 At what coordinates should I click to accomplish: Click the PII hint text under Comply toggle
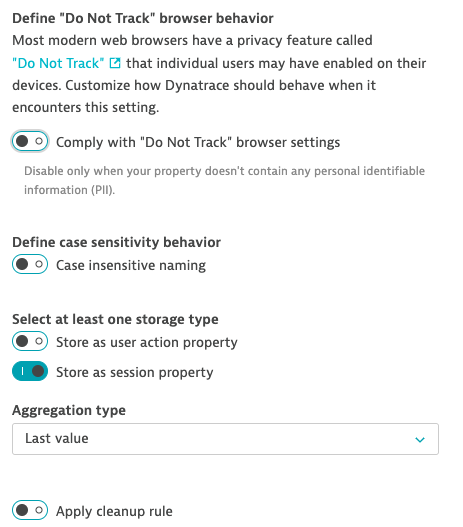[x=224, y=180]
